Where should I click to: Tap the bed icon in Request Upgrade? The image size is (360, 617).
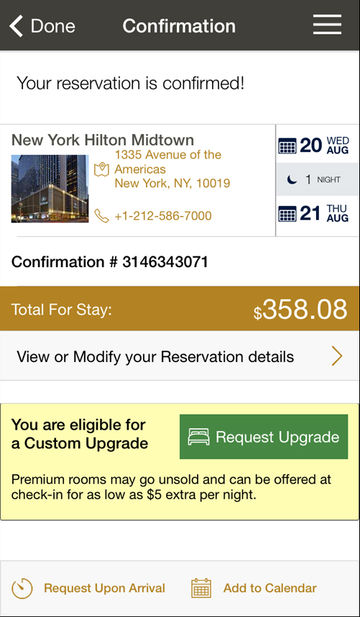pyautogui.click(x=198, y=437)
